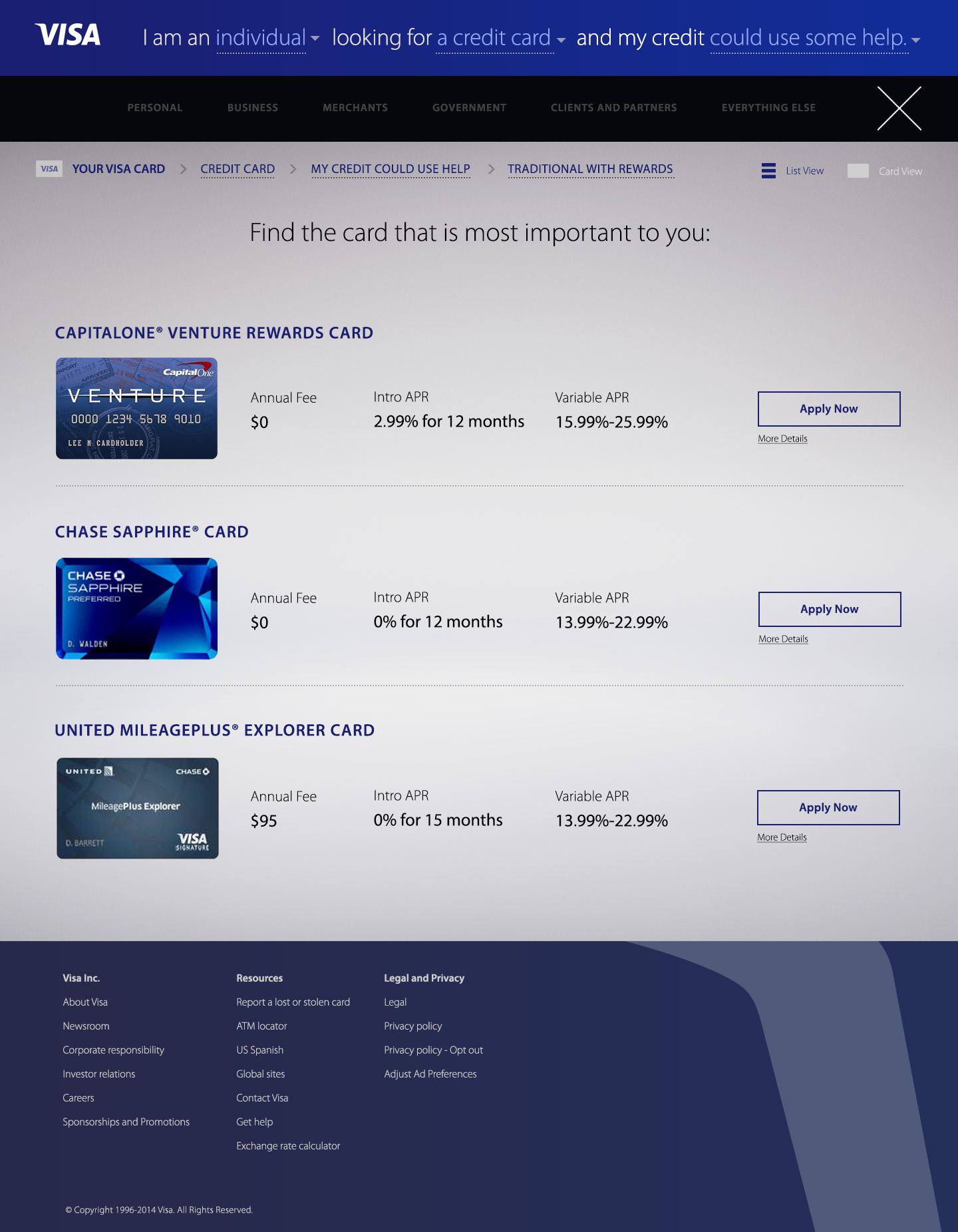Screen dimensions: 958x1232
Task: Open More Details for Chase Sapphire card
Action: pos(783,639)
